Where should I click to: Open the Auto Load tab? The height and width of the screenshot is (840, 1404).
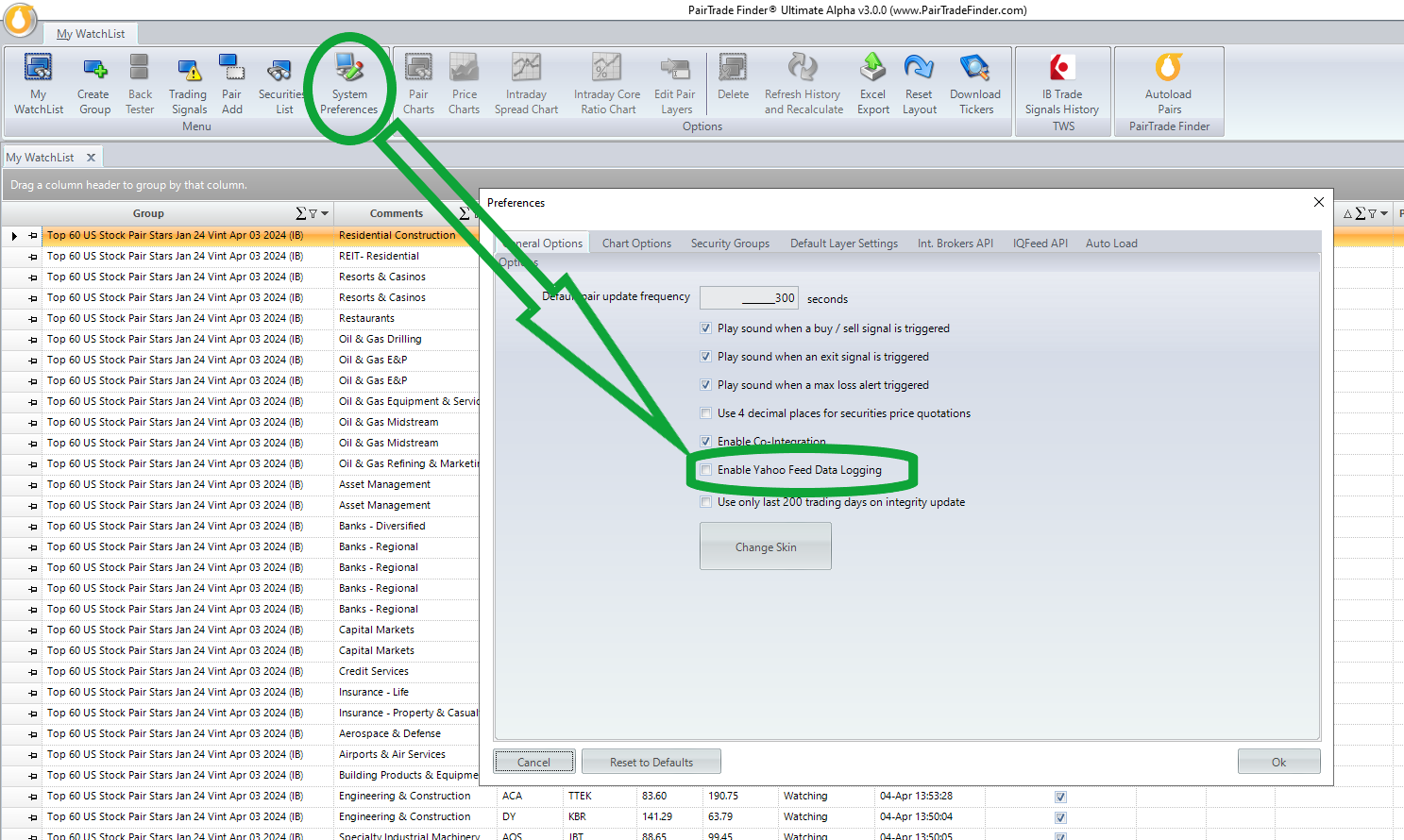[1111, 244]
